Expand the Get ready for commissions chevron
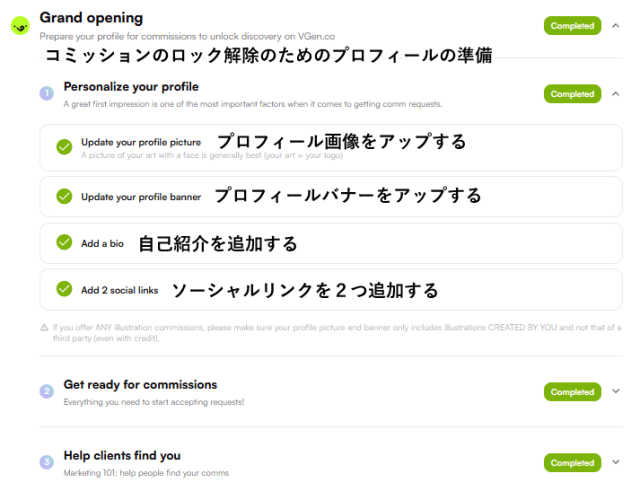 [x=615, y=392]
